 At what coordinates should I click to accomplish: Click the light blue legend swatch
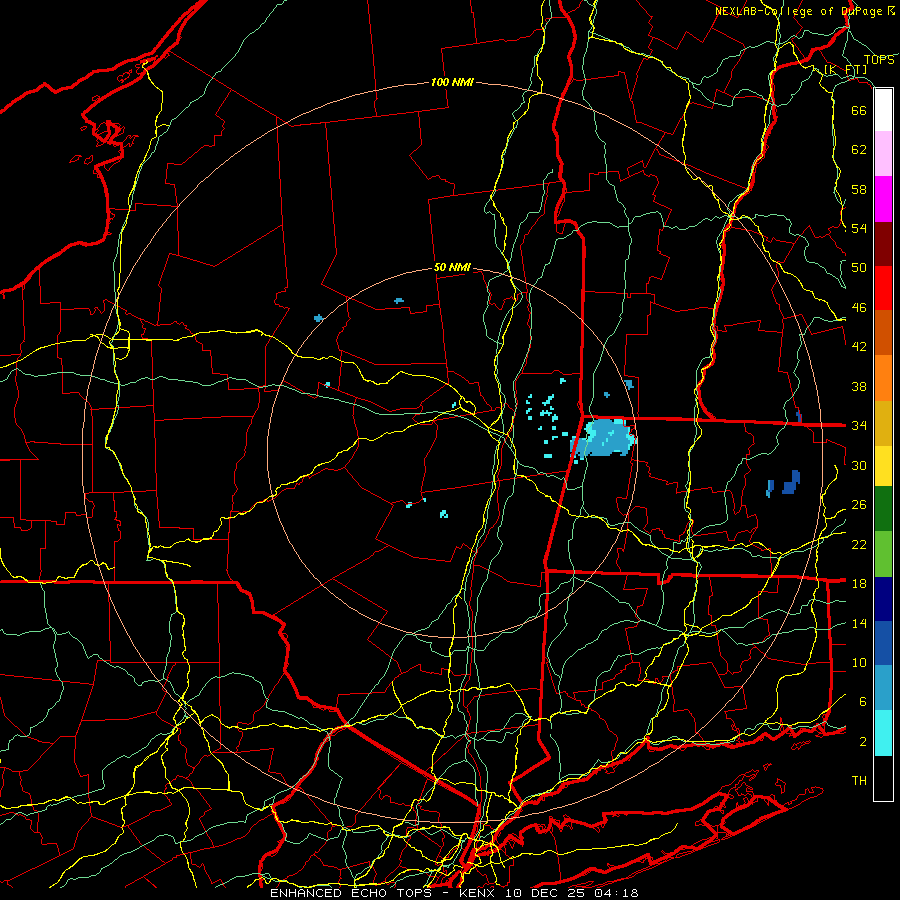883,688
